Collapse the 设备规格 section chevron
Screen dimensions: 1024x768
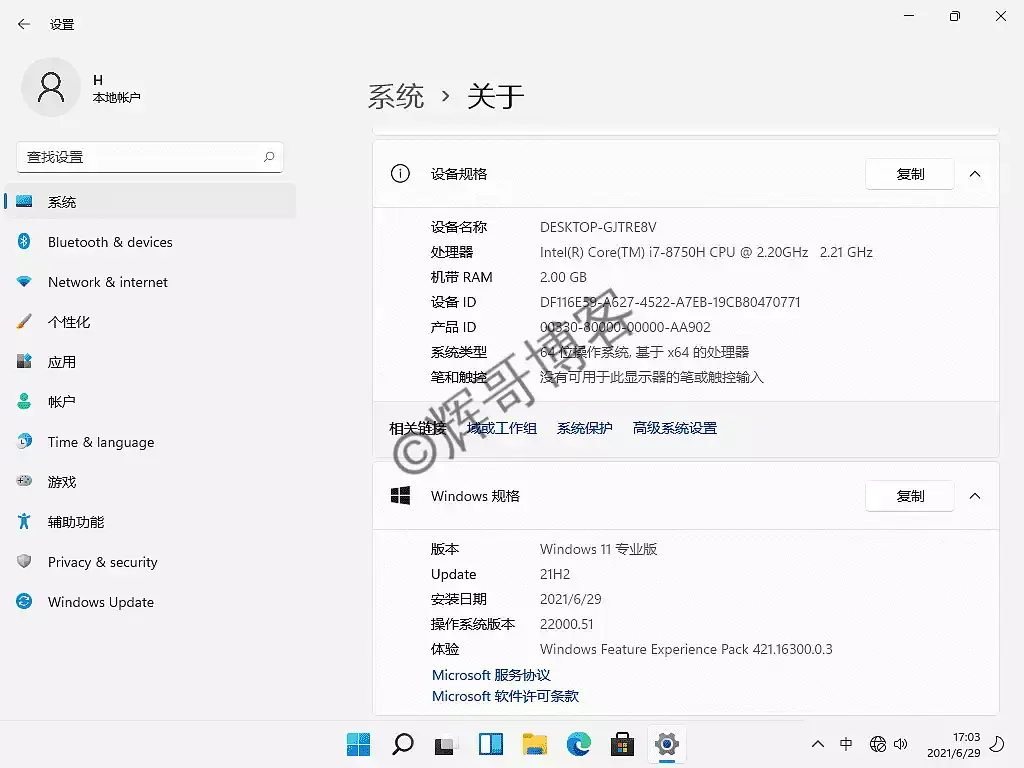pyautogui.click(x=975, y=174)
